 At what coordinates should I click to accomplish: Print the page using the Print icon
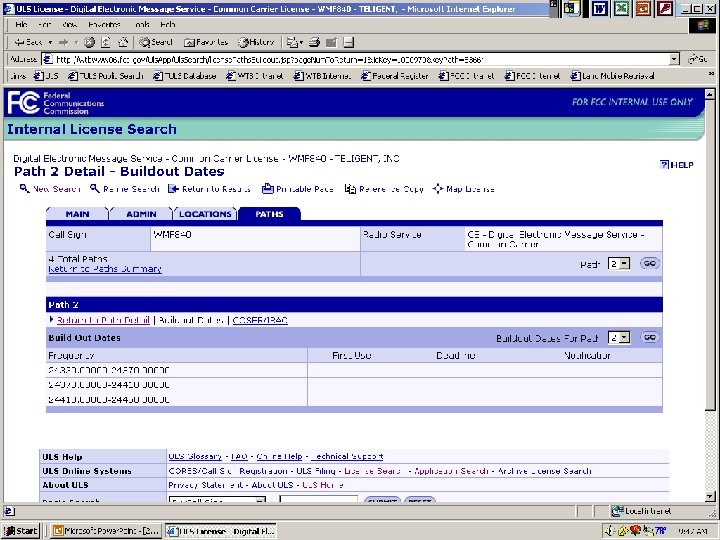[x=315, y=42]
